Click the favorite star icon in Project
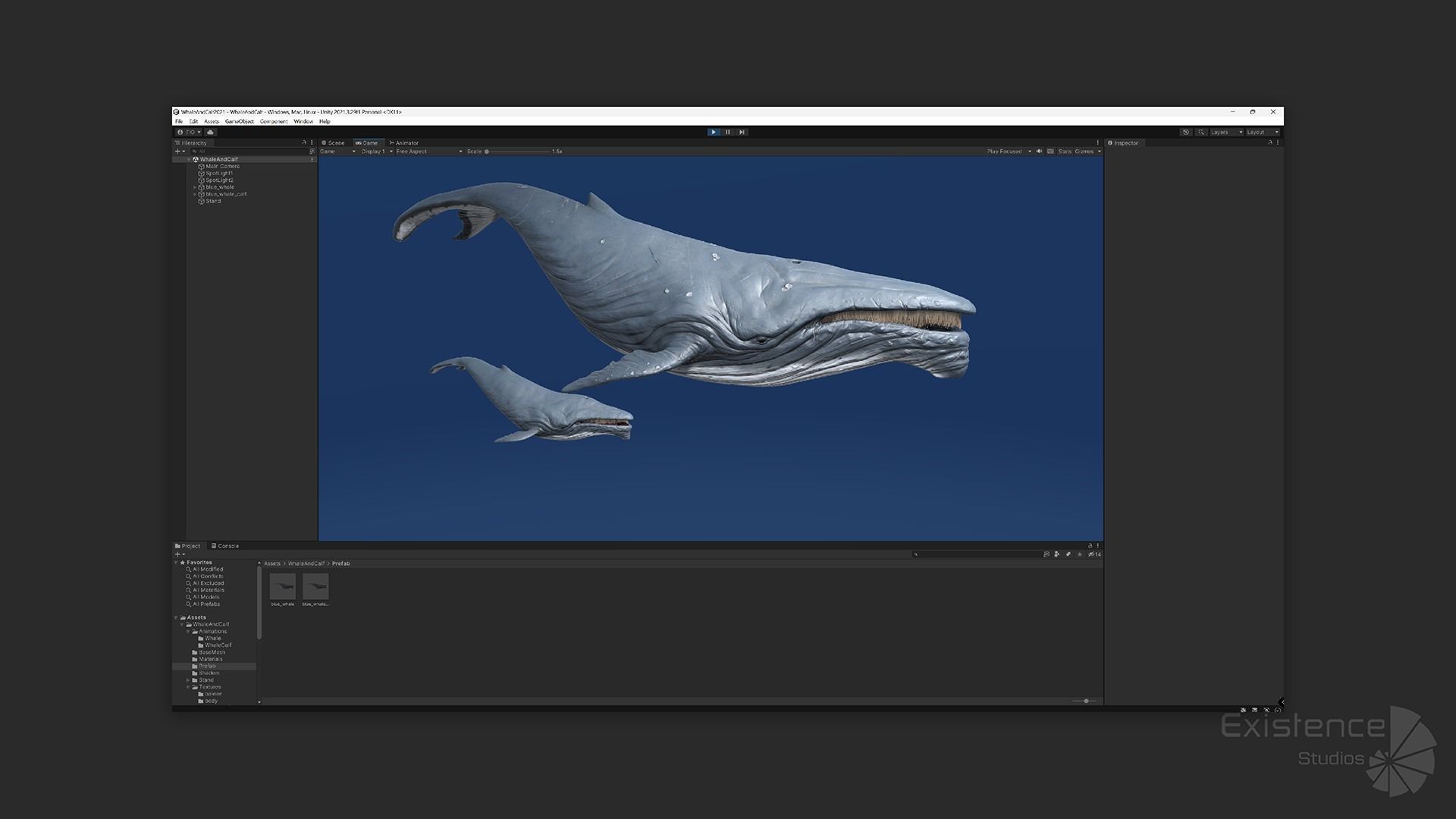 (x=1080, y=554)
